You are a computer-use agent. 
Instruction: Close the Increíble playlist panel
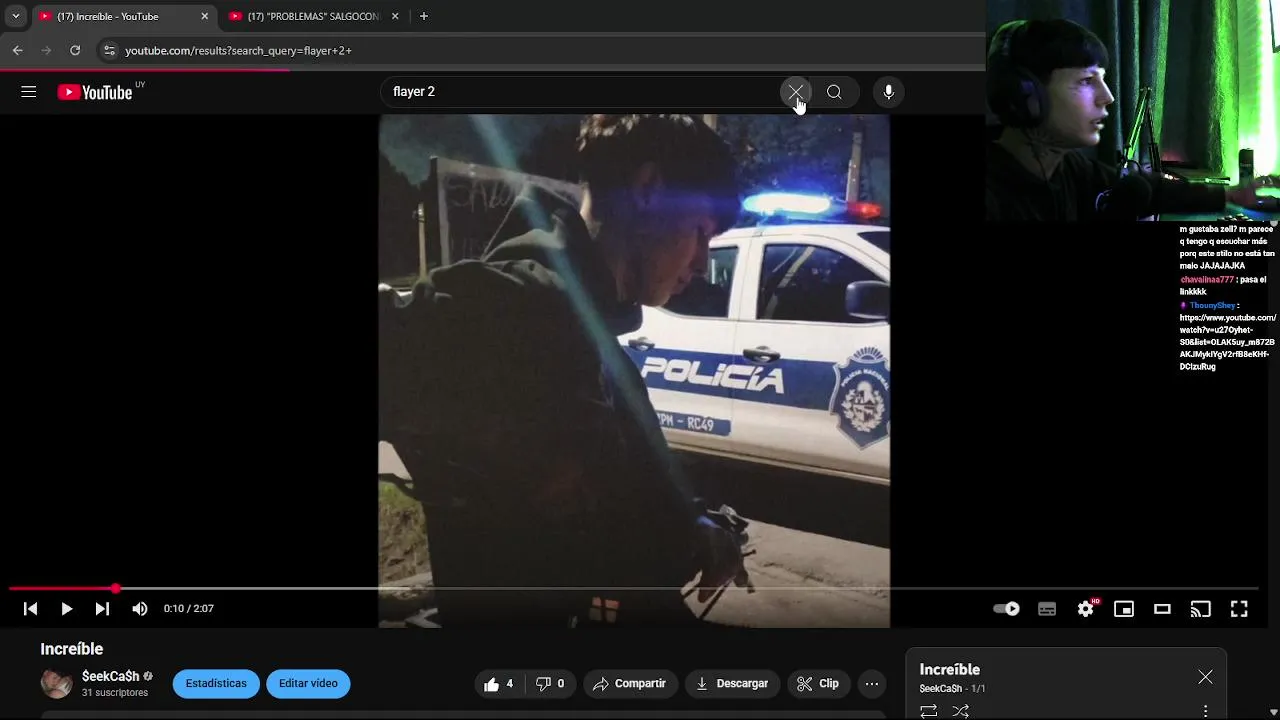pos(1205,677)
